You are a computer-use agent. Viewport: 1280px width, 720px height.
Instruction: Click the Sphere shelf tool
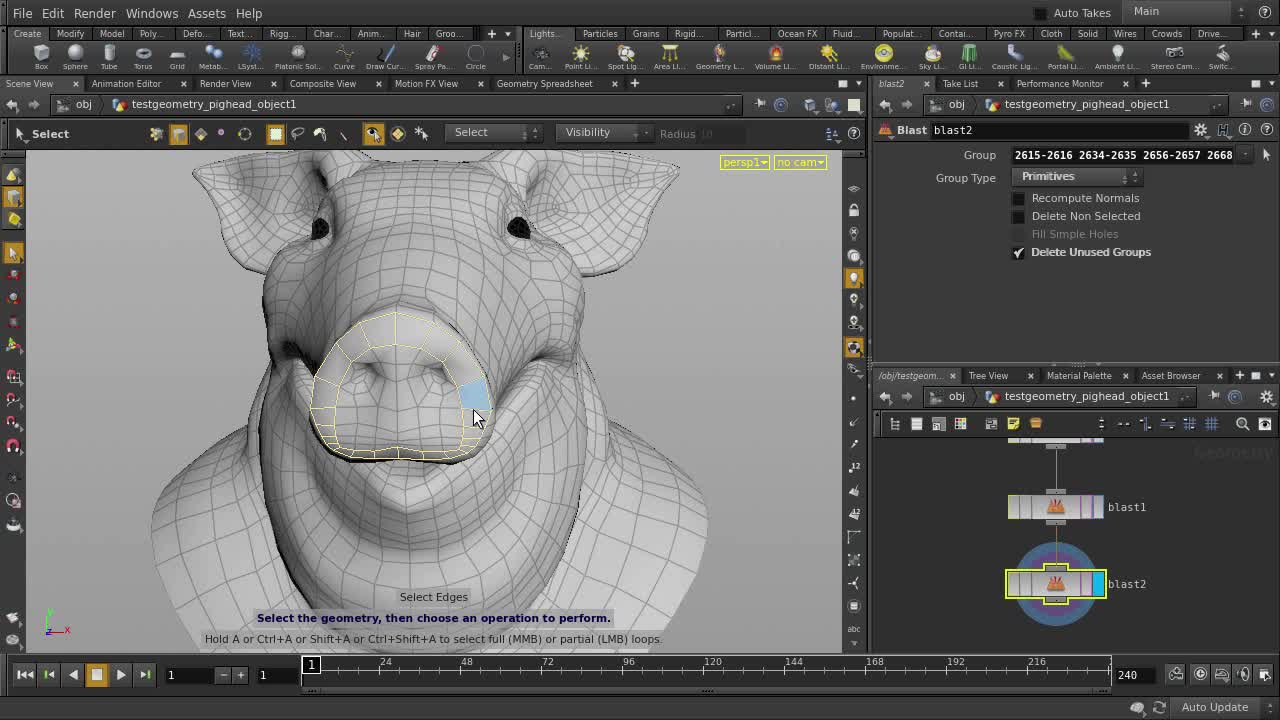point(75,55)
